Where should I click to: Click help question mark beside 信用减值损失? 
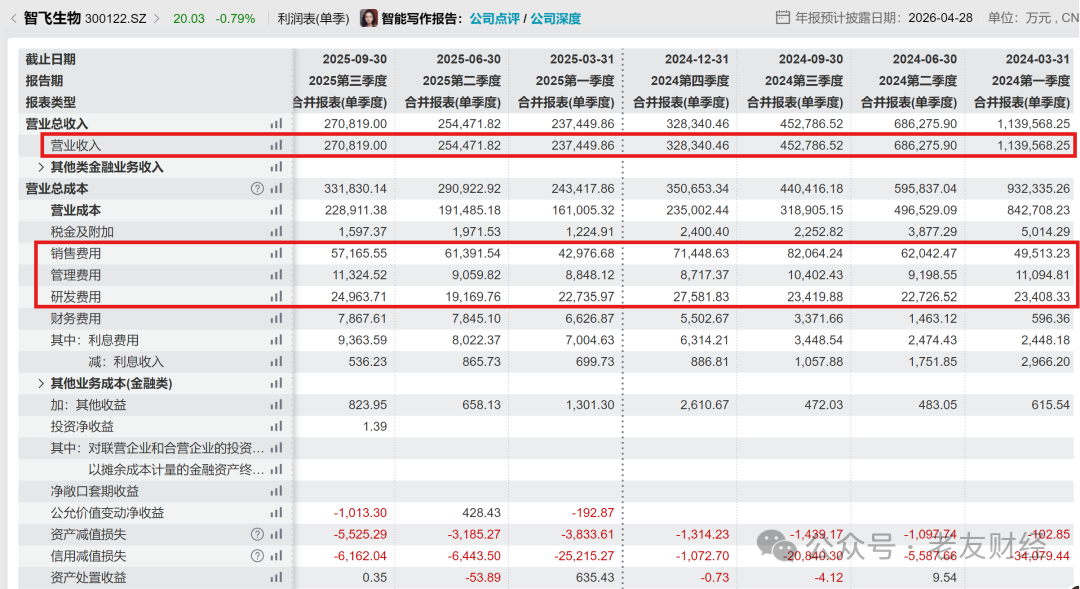(x=257, y=556)
